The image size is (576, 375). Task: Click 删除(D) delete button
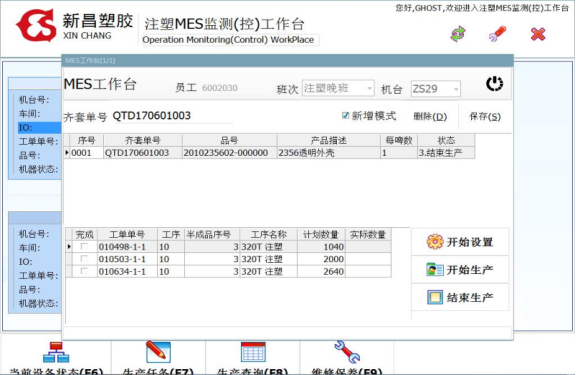tap(430, 116)
